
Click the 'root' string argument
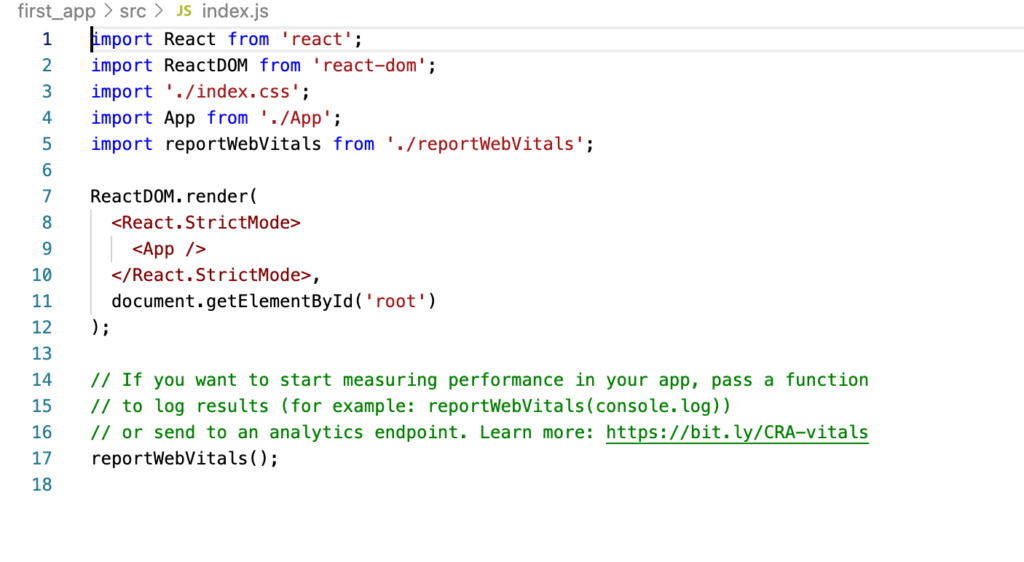400,301
